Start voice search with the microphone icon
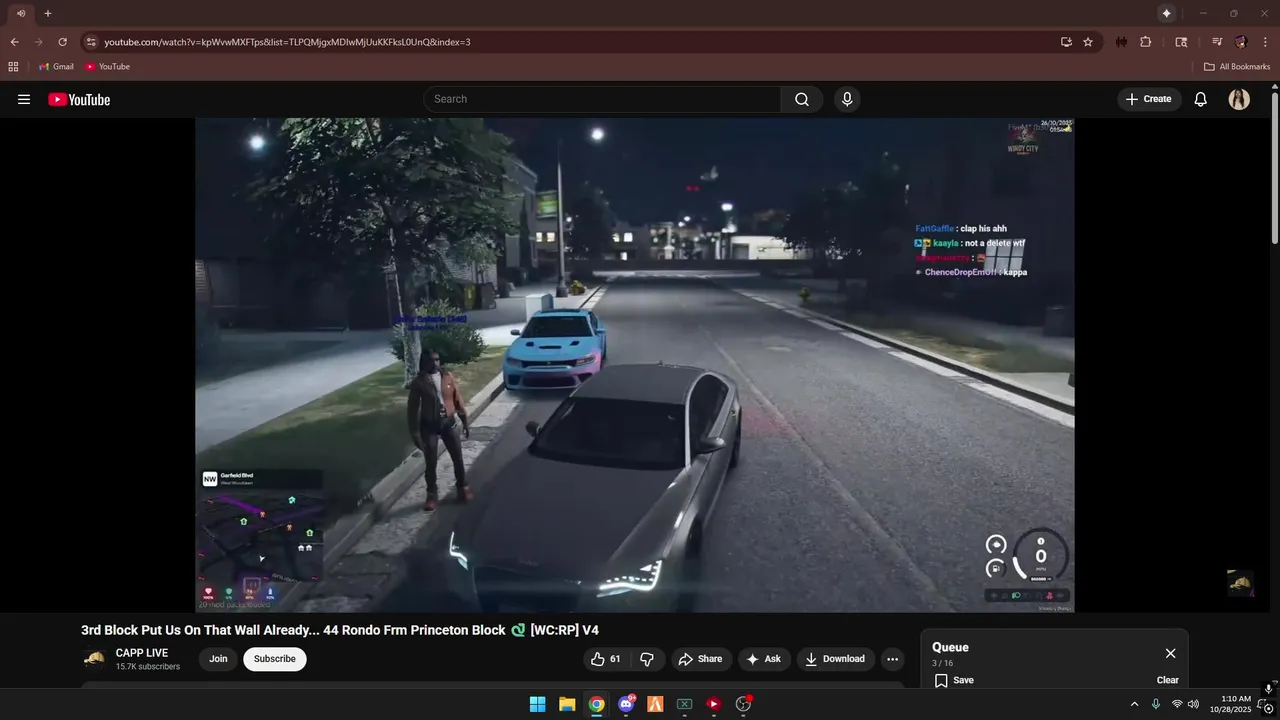Screen dimensions: 1280x720 847,99
